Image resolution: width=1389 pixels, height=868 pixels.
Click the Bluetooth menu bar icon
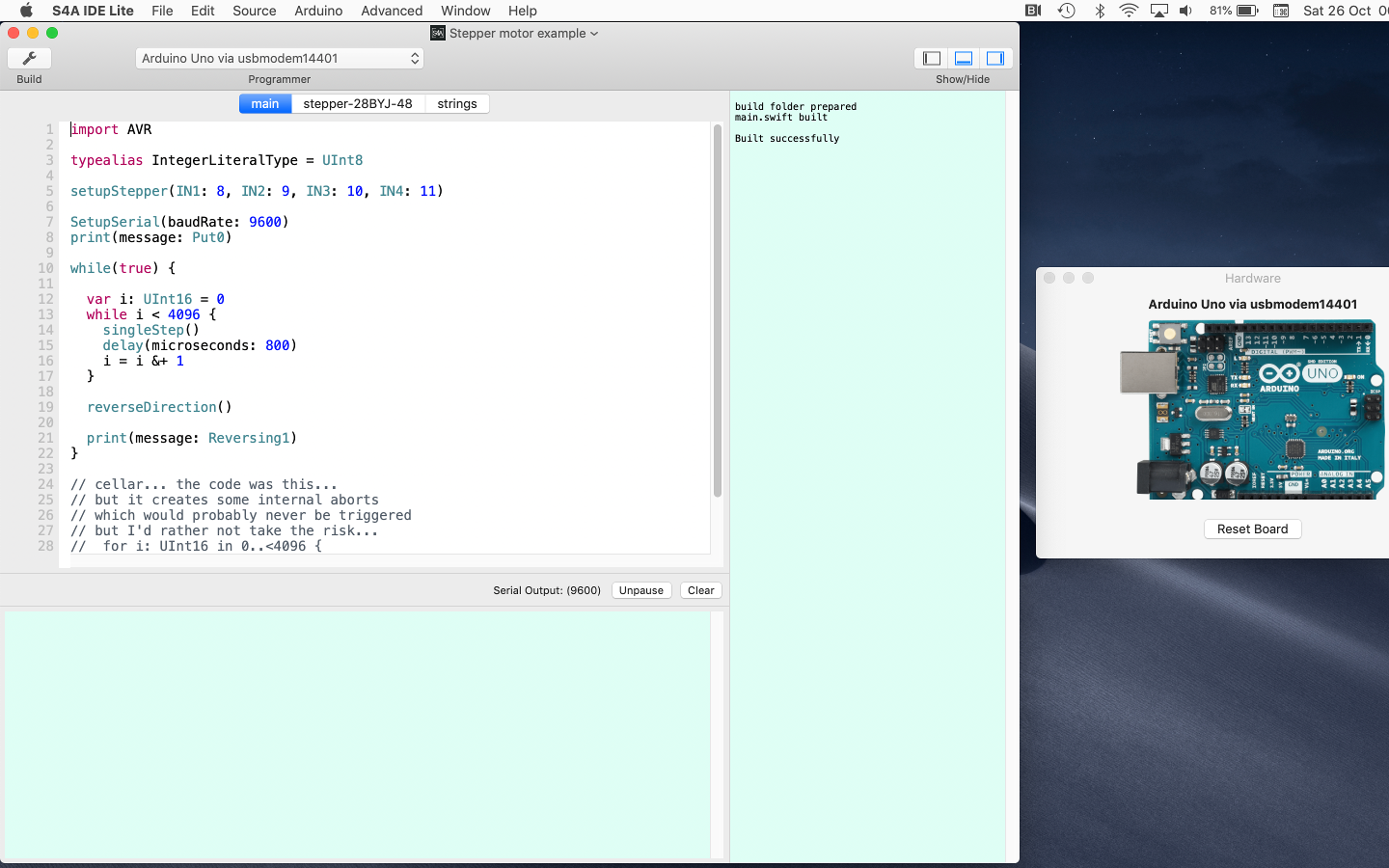tap(1100, 11)
